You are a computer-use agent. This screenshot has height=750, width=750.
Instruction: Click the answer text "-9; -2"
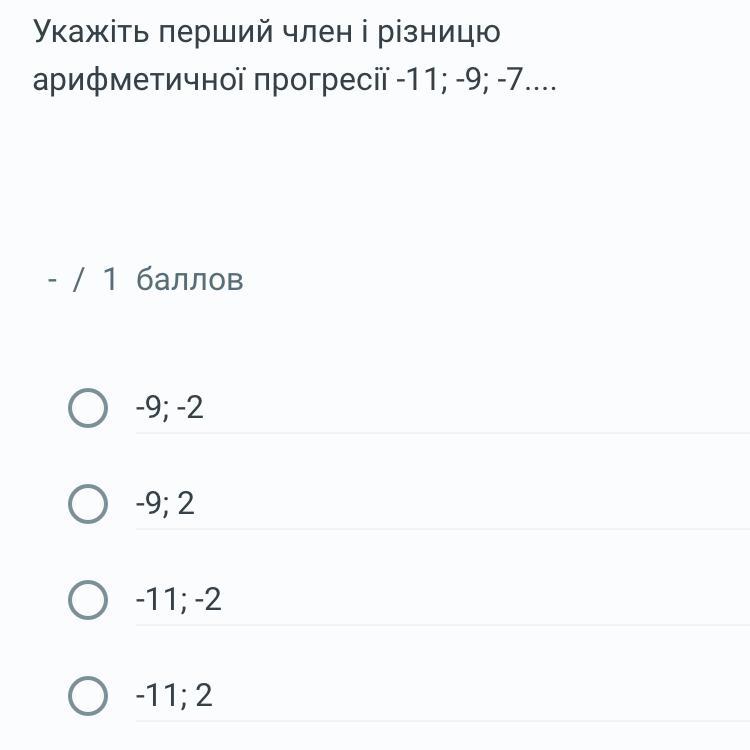click(x=170, y=408)
